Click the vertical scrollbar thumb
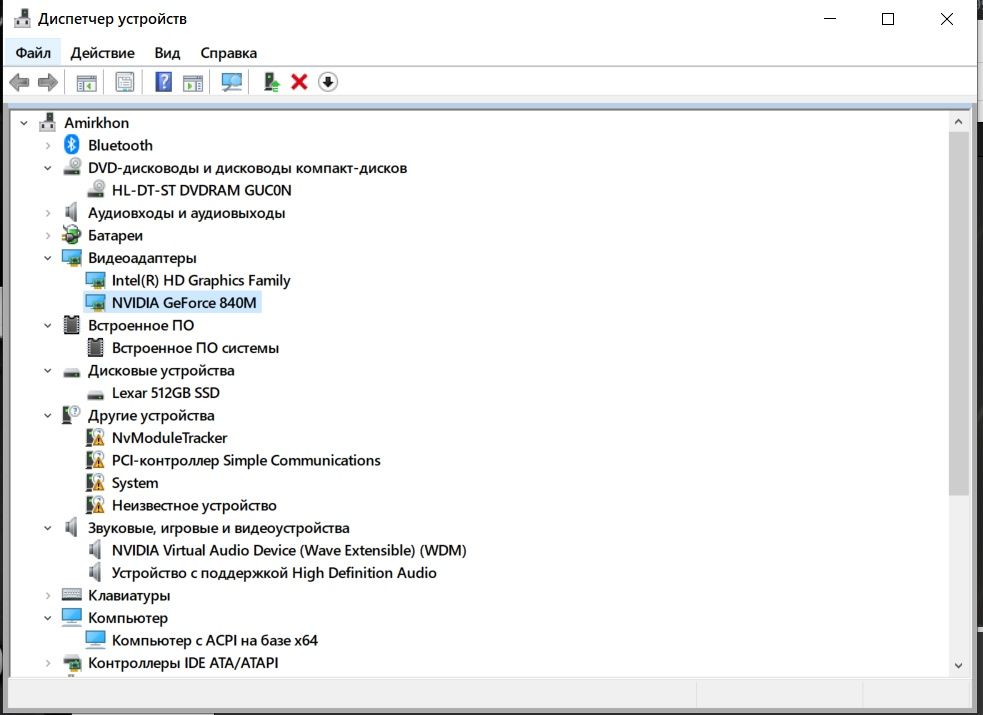The image size is (983, 715). pos(958,313)
